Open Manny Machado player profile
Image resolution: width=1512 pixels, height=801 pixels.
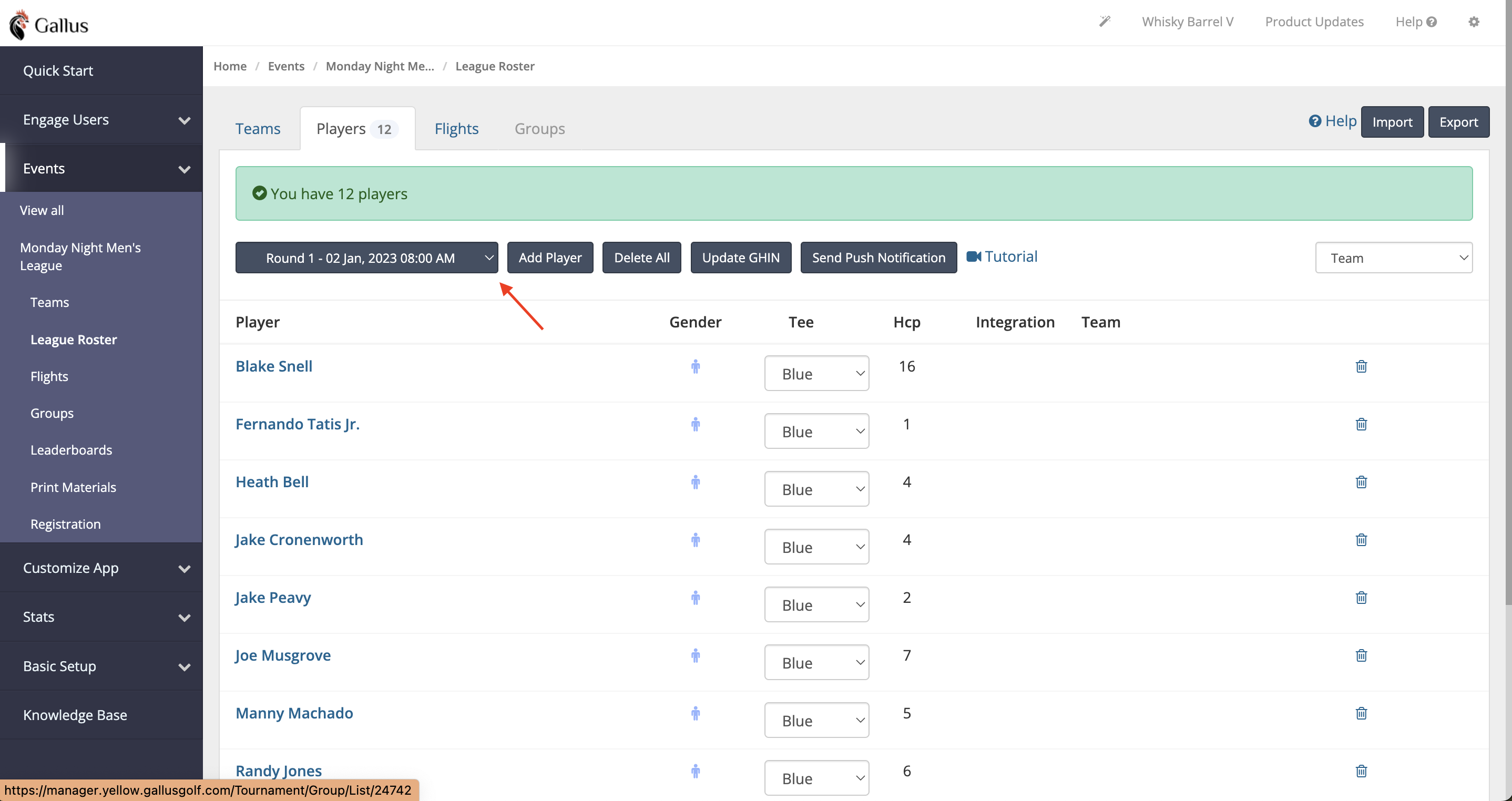(x=294, y=713)
